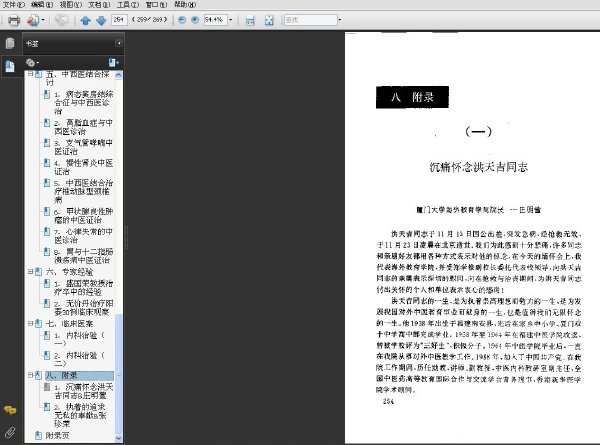The image size is (600, 445).
Task: Click the fit one full page icon
Action: [x=269, y=20]
